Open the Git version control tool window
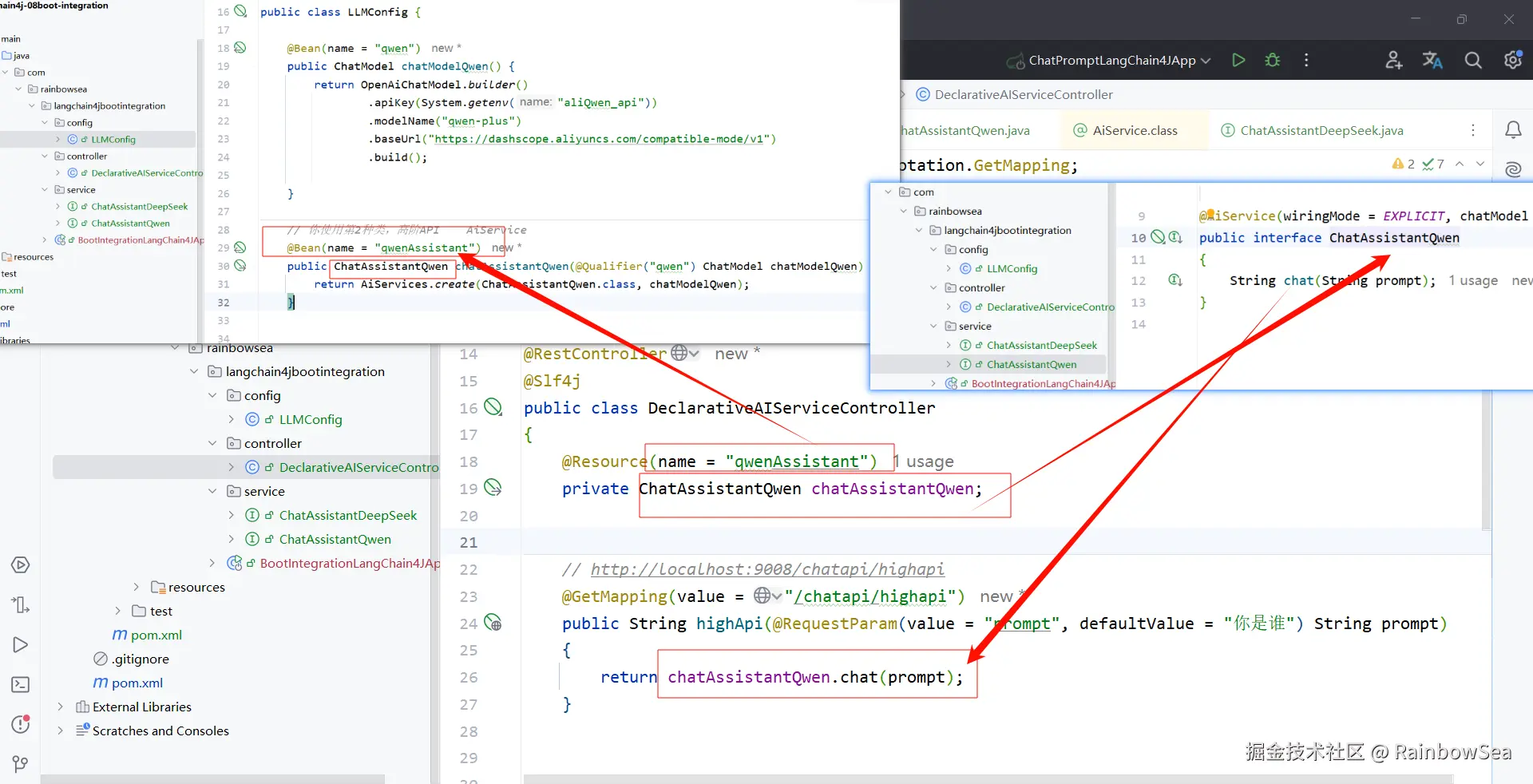 tap(21, 764)
